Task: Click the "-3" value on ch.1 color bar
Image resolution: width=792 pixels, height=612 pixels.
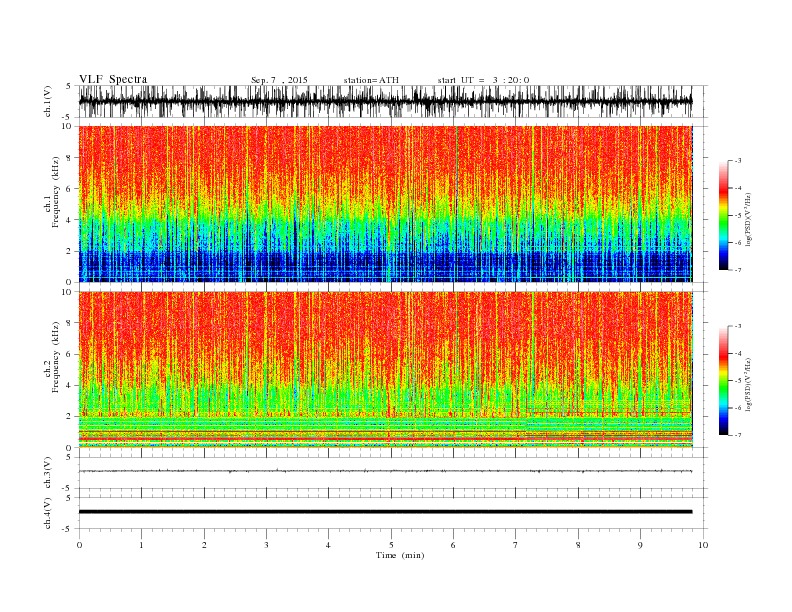Action: click(738, 161)
